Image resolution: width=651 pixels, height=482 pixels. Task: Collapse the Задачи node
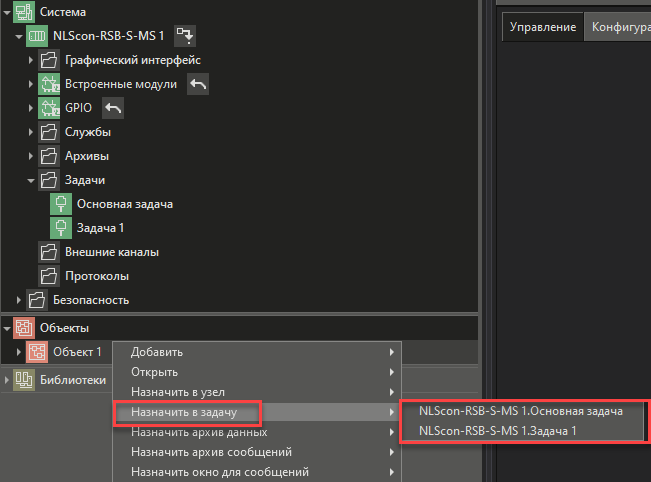31,181
